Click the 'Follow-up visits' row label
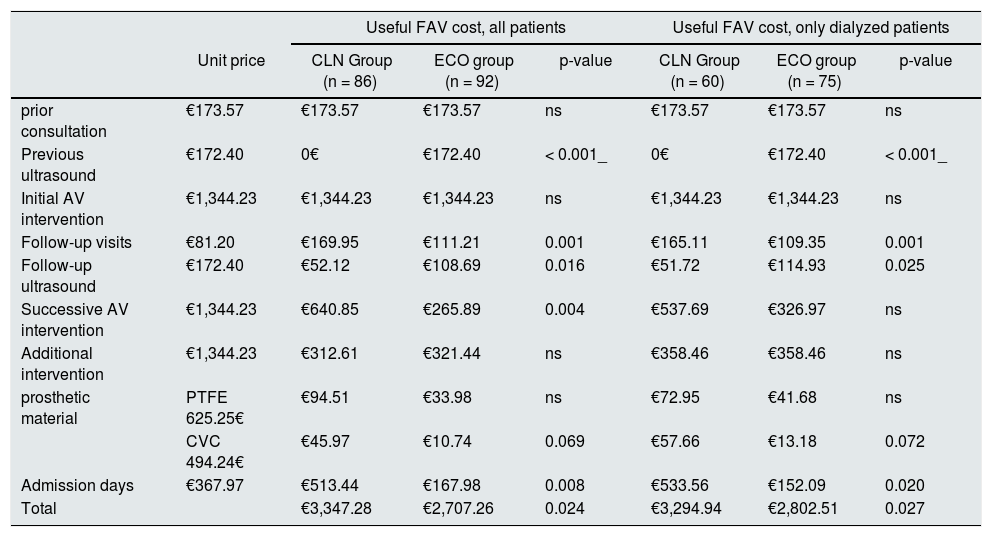992x537 pixels. tap(76, 242)
